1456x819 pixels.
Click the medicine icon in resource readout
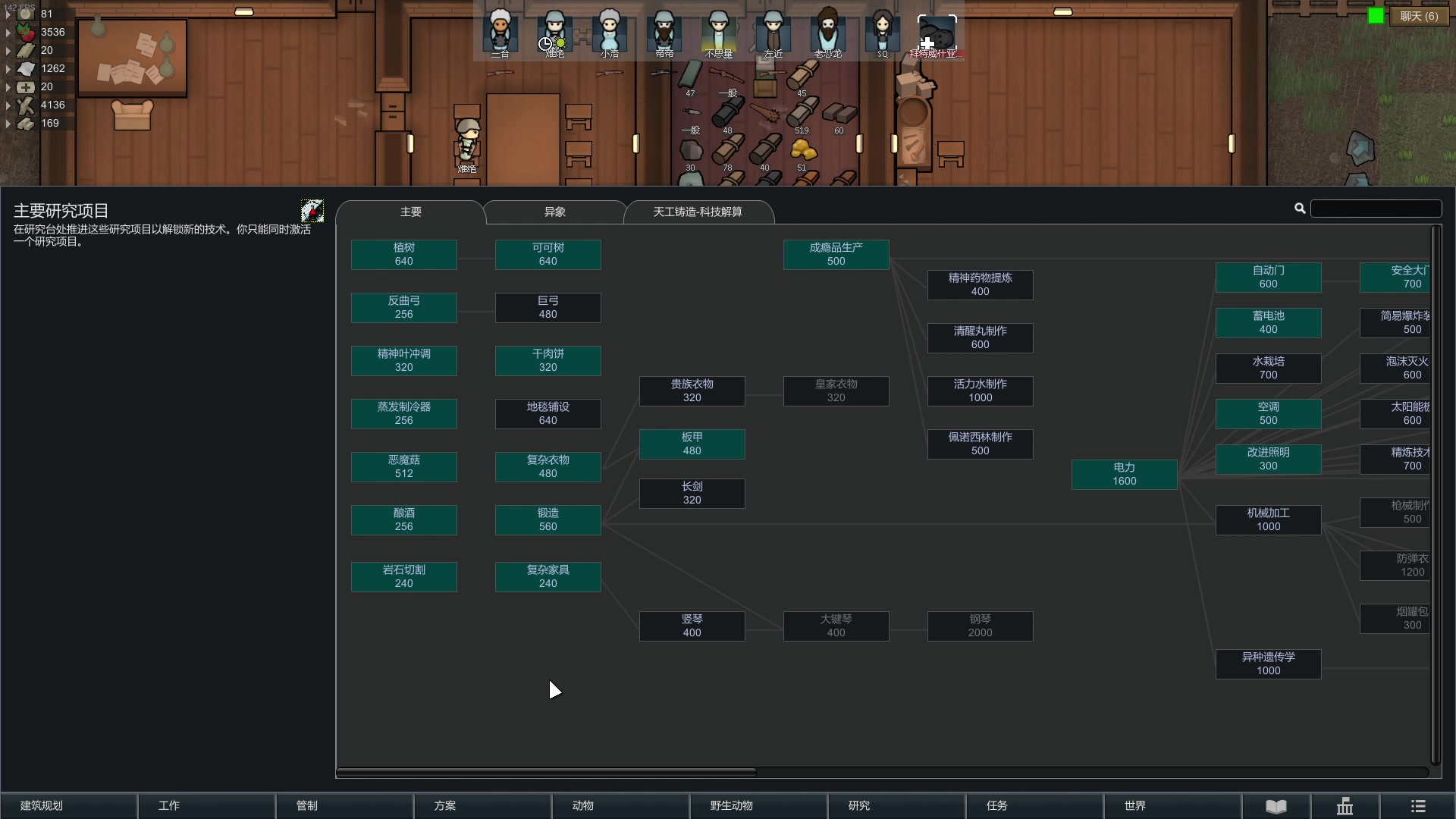[26, 86]
